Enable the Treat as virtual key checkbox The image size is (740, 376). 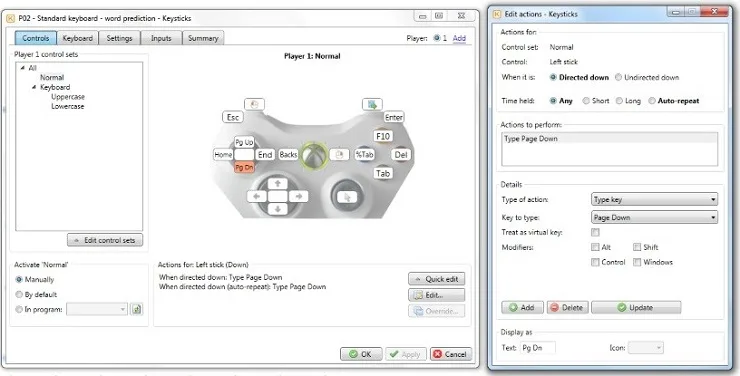(595, 232)
